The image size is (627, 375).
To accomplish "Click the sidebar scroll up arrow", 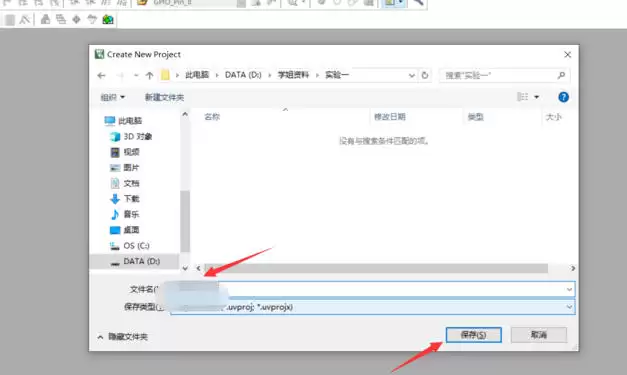I will 185,114.
